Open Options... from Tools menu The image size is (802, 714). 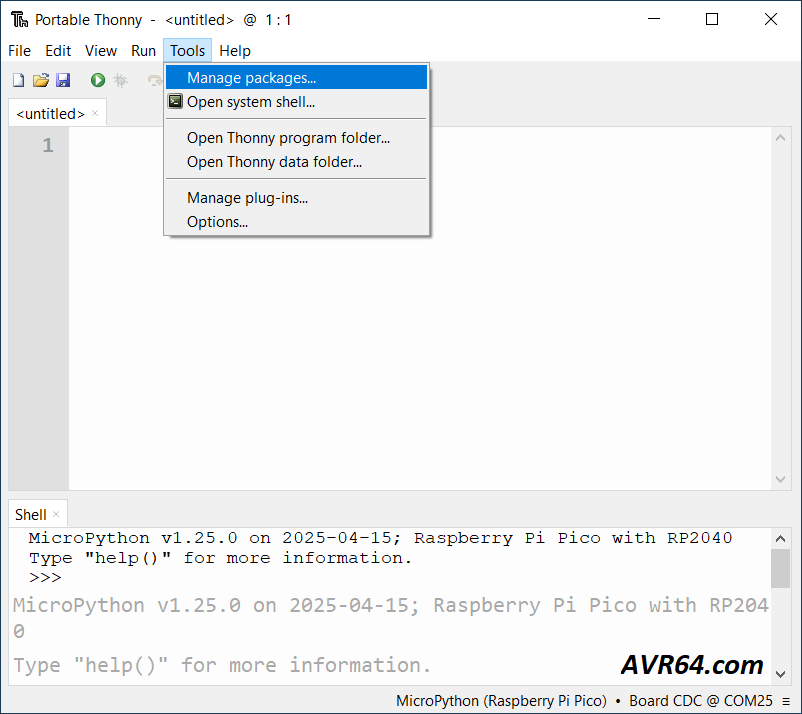[296, 221]
